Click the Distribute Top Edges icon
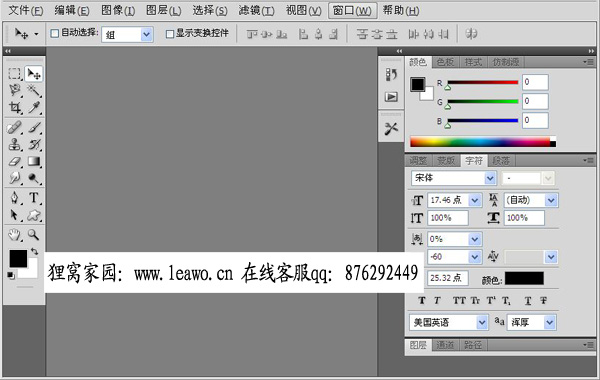This screenshot has height=380, width=600. tap(362, 34)
